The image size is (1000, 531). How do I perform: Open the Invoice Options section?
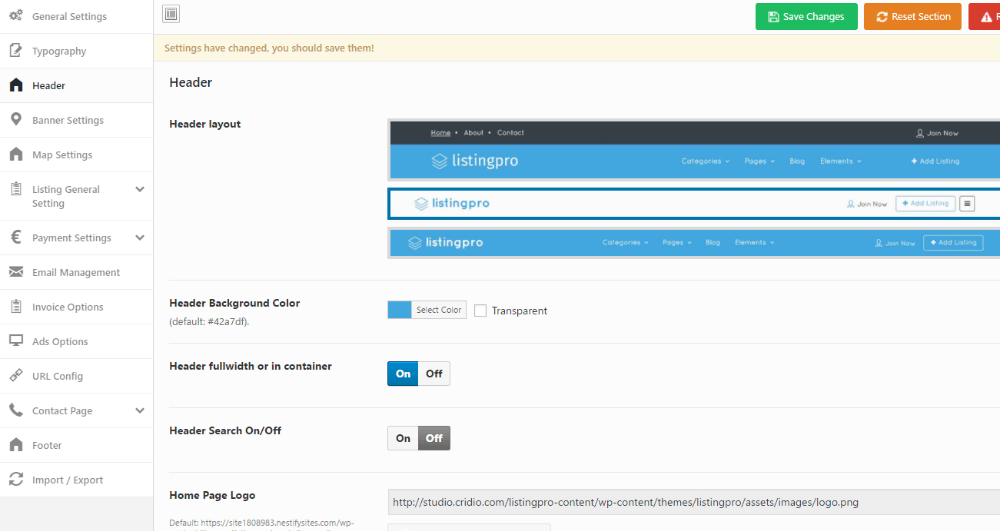pyautogui.click(x=67, y=307)
